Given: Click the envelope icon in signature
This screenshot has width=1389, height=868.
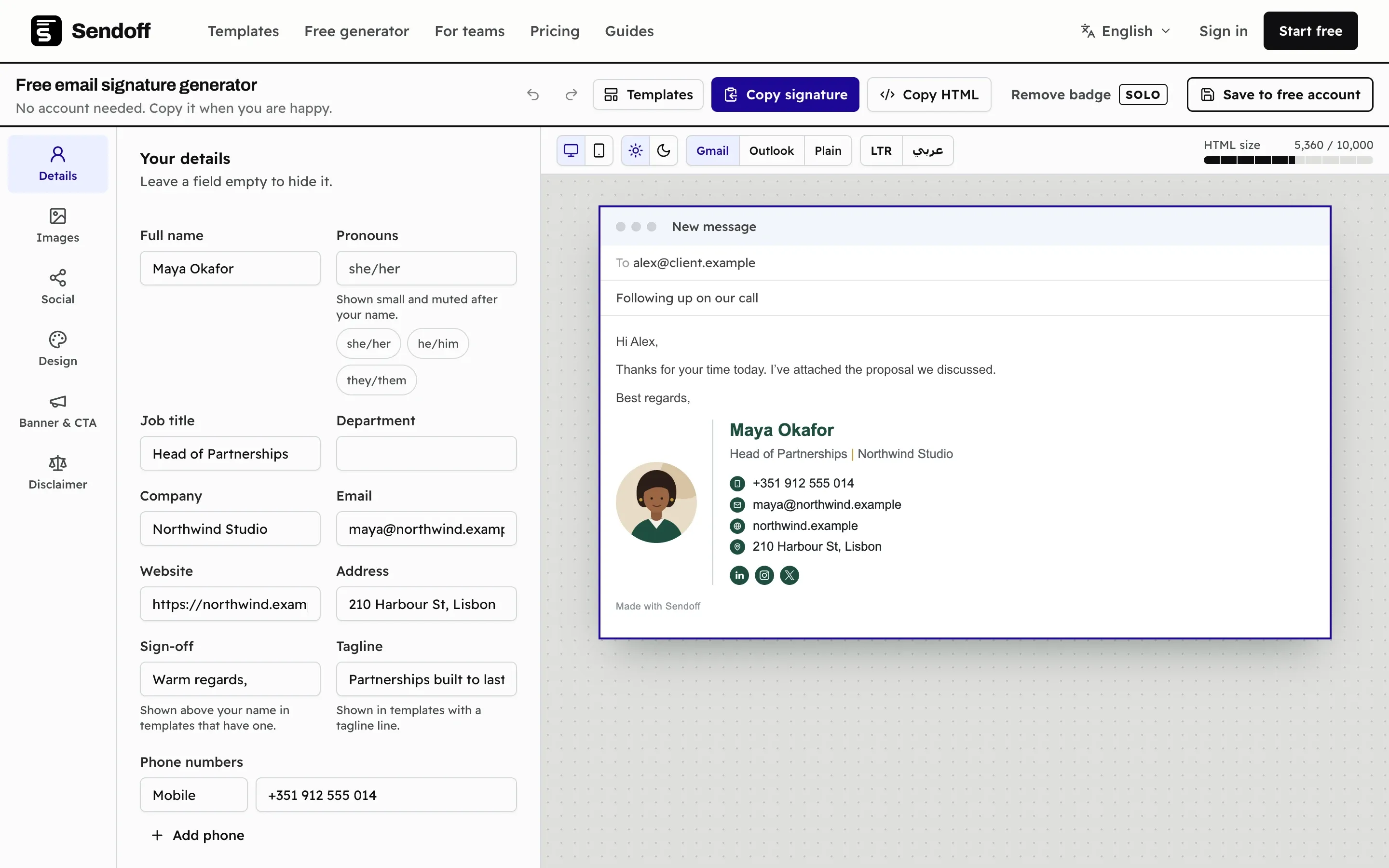Looking at the screenshot, I should pyautogui.click(x=737, y=505).
